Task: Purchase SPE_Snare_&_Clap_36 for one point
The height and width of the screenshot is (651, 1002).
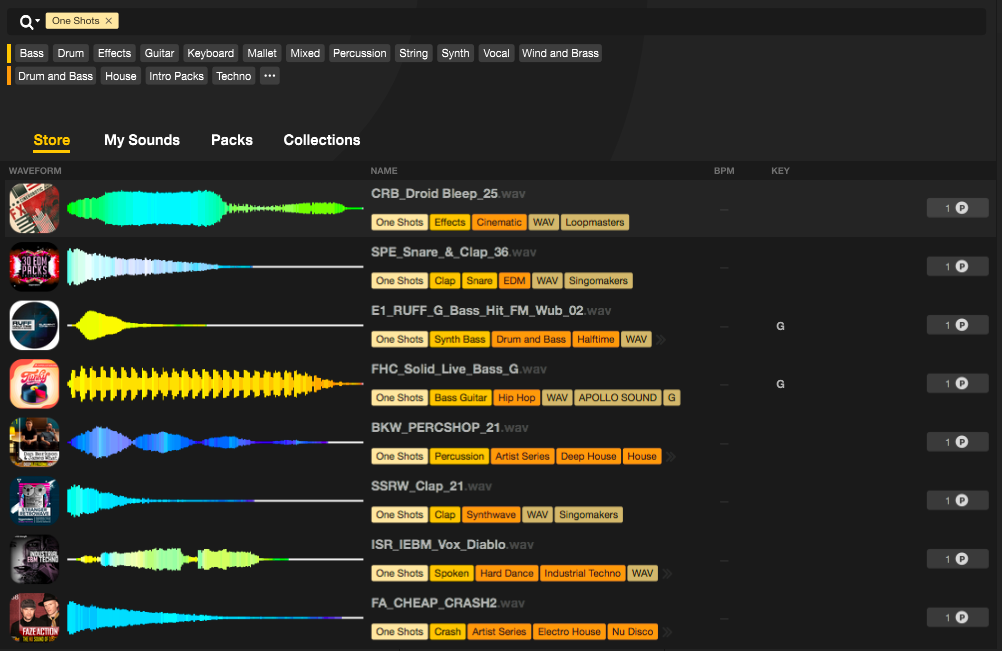Action: (x=956, y=265)
